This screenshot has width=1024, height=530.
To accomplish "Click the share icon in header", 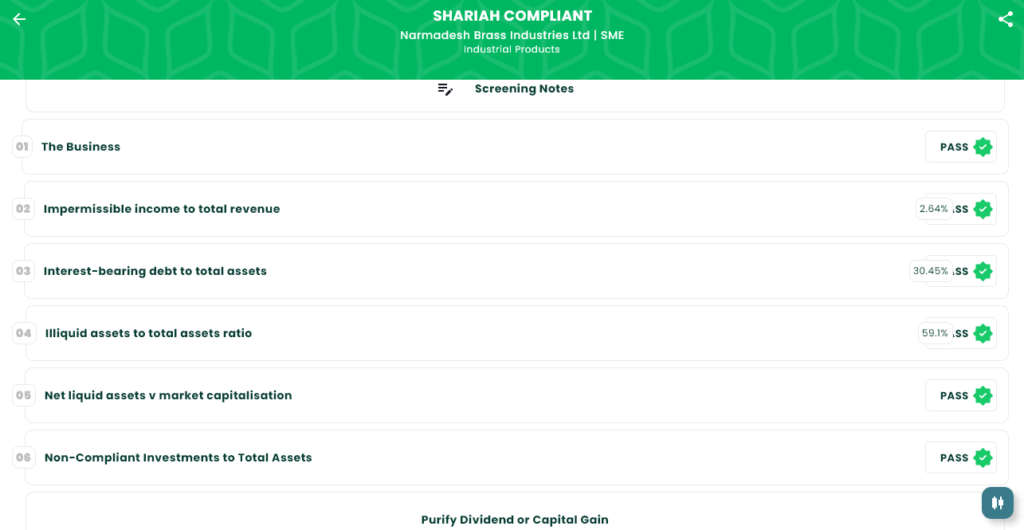I will (x=1005, y=19).
